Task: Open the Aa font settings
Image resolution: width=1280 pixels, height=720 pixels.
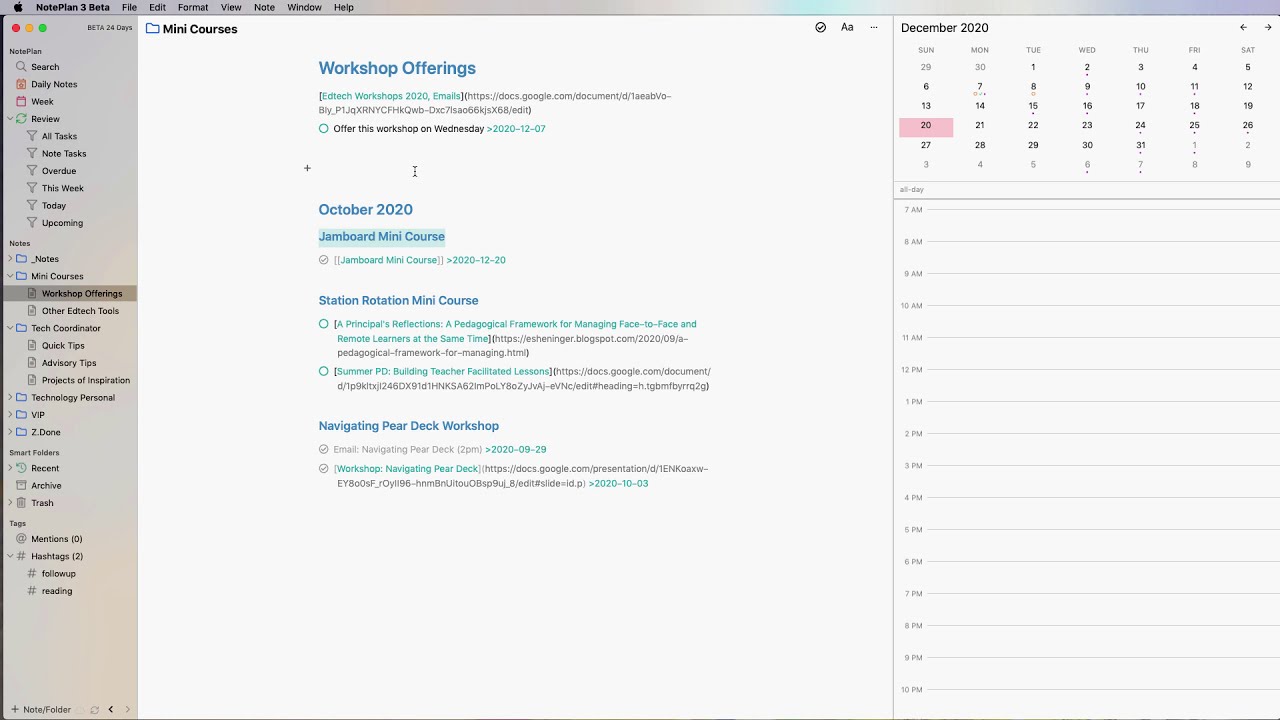Action: 847,28
